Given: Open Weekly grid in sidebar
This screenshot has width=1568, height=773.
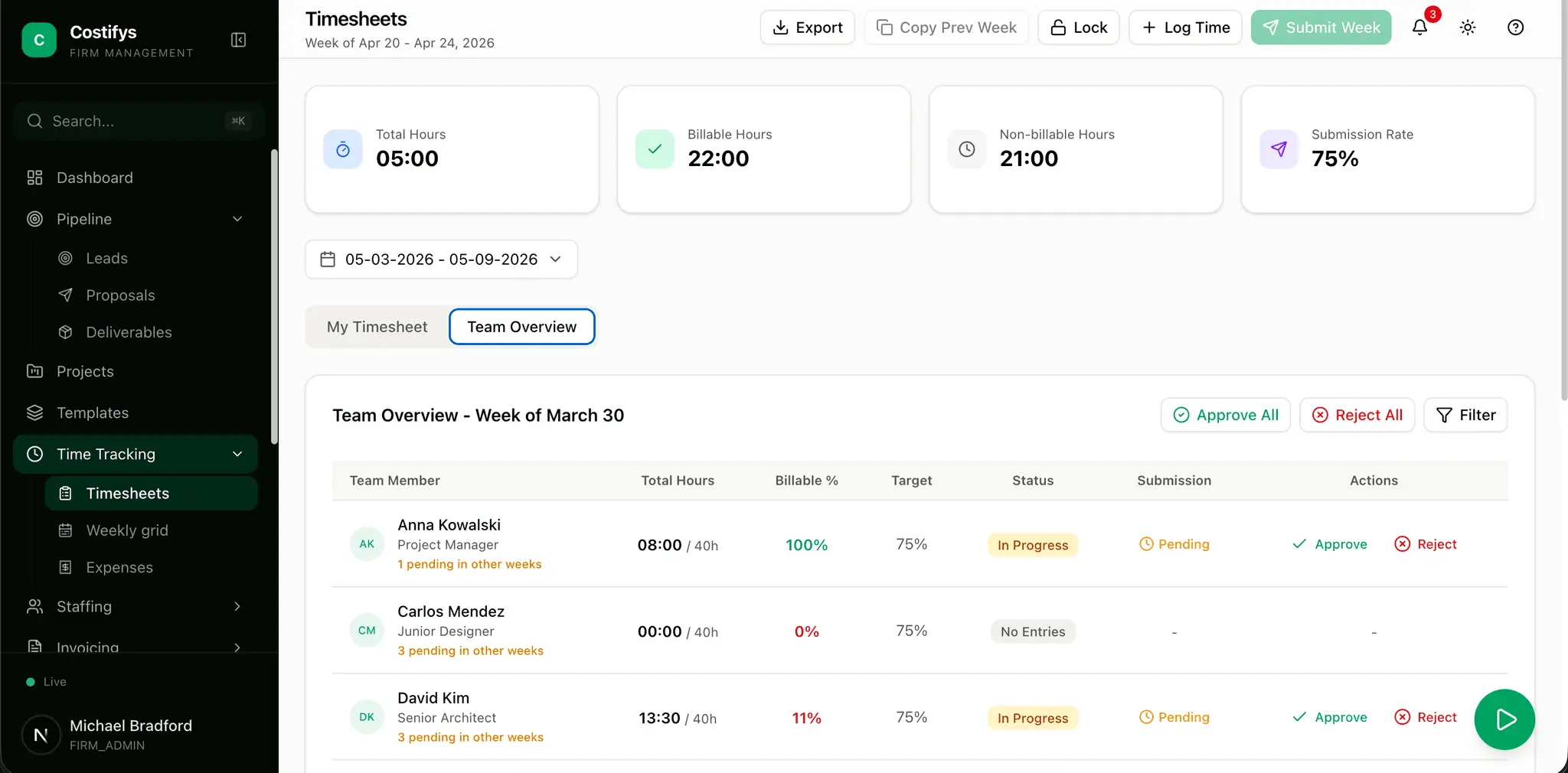Looking at the screenshot, I should [151, 530].
